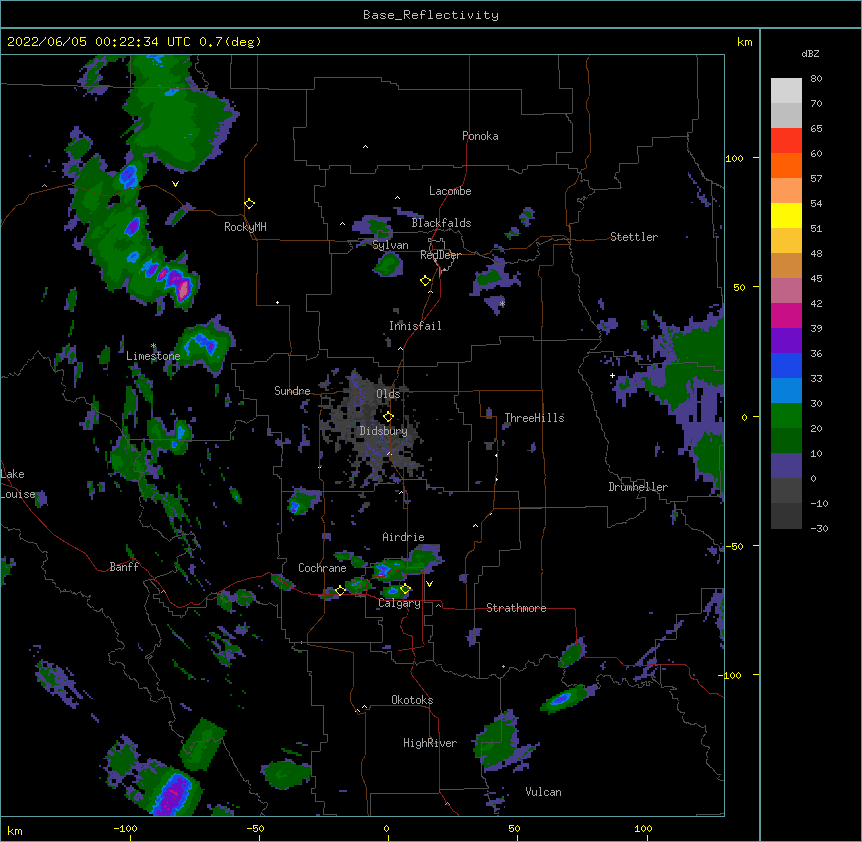The width and height of the screenshot is (862, 842).
Task: Click the yellow diamond marker near RockyMH
Action: tap(249, 204)
